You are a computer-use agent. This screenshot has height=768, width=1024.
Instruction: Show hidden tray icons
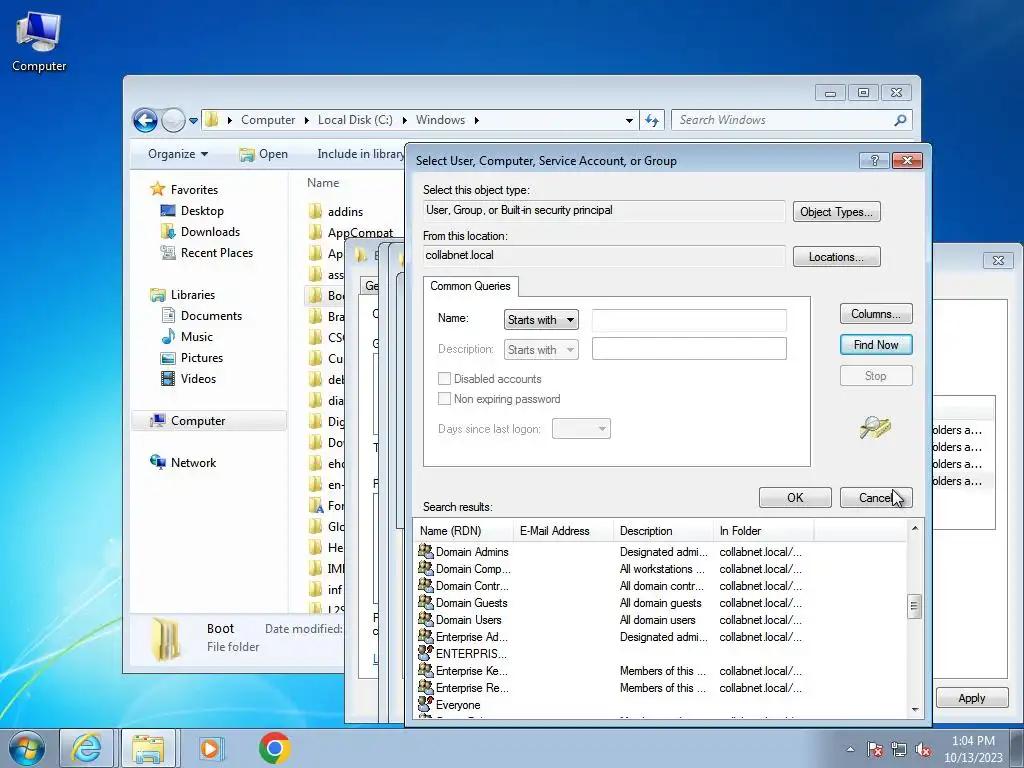coord(850,749)
